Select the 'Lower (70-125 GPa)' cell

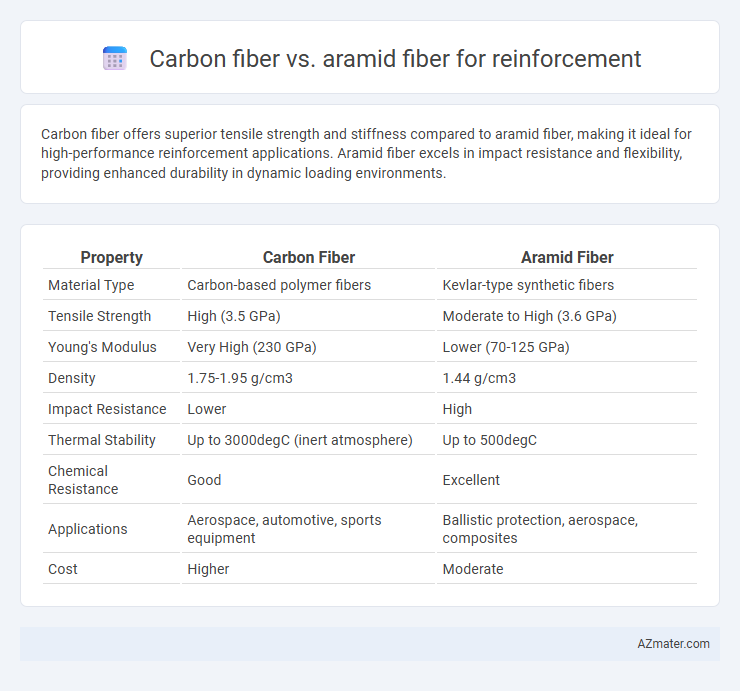[x=506, y=347]
